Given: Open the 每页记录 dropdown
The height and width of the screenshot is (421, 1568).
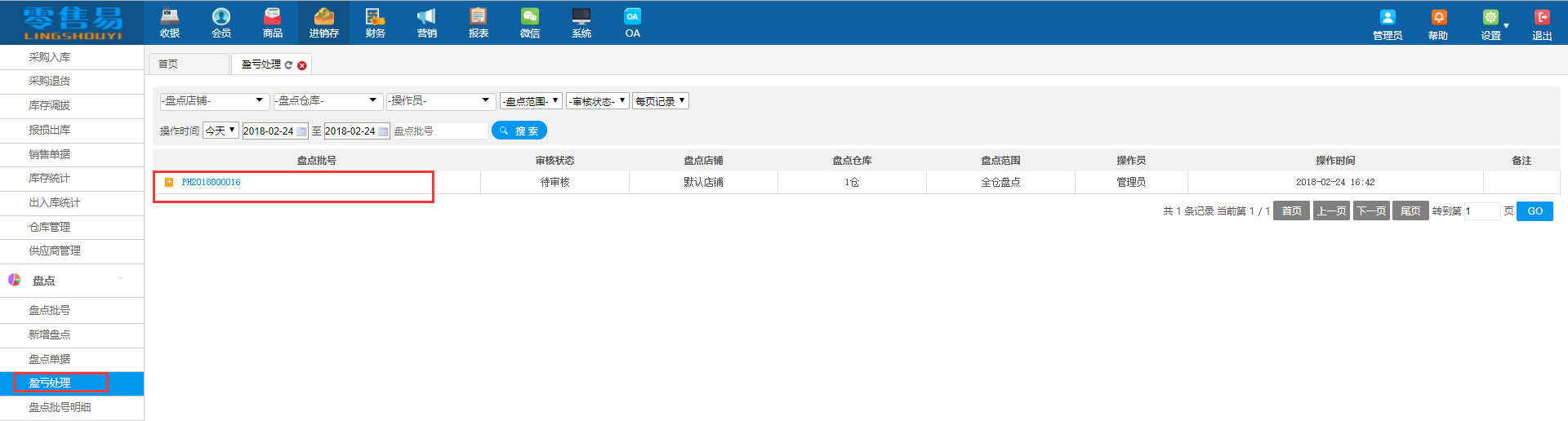Looking at the screenshot, I should click(661, 101).
